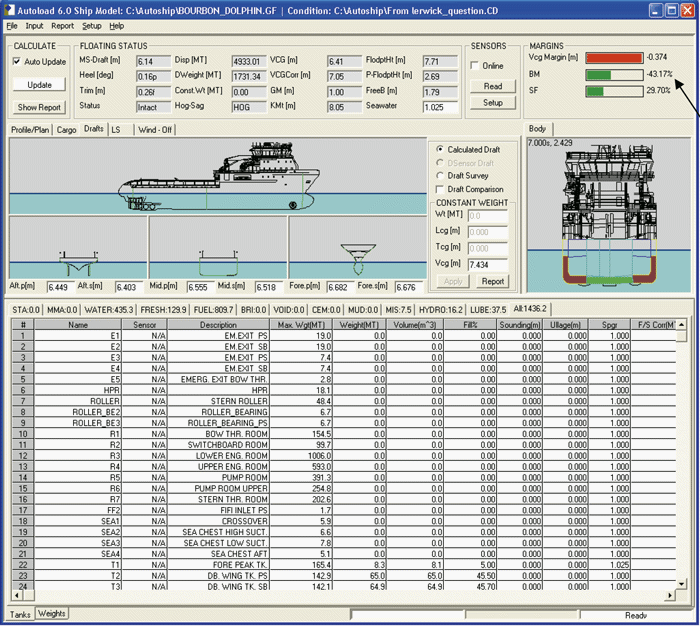
Task: Open the Body view ship section image
Action: tap(608, 216)
